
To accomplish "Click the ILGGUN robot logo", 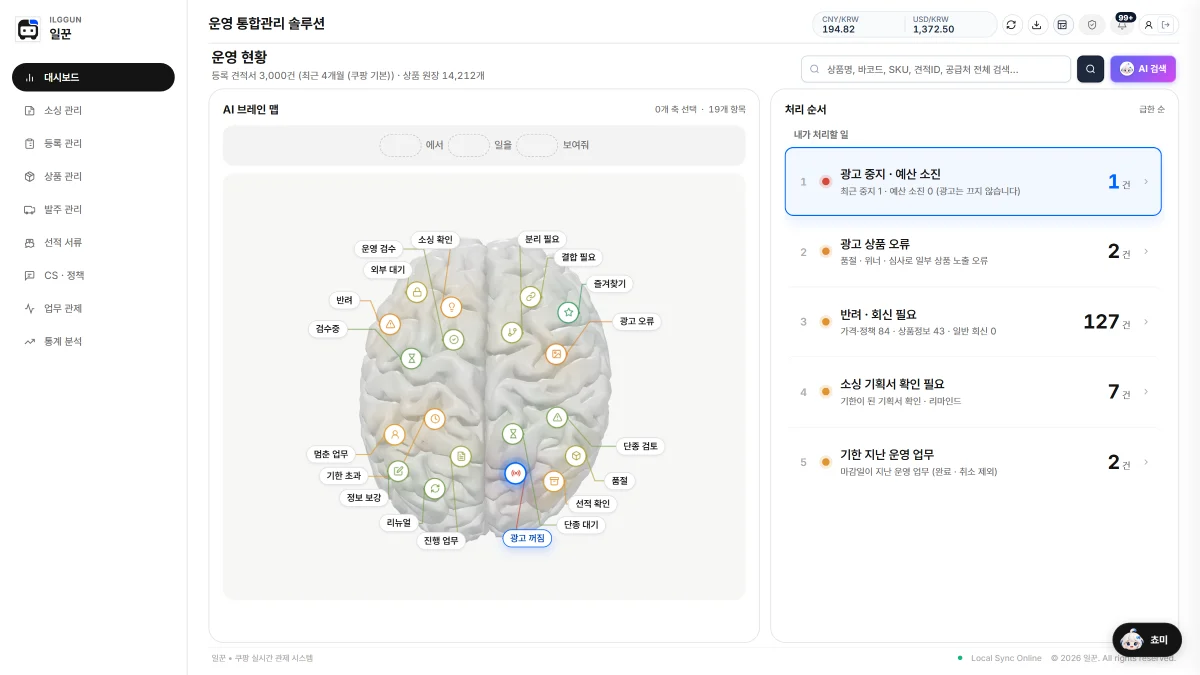I will 29,29.
